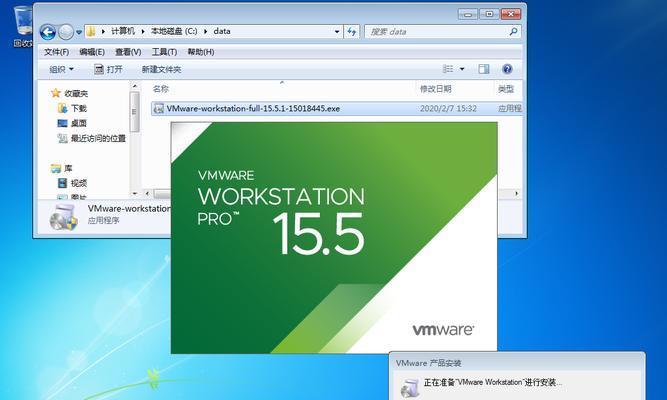667x400 pixels.
Task: Select 收藏夹 in navigation pane
Action: pyautogui.click(x=70, y=93)
